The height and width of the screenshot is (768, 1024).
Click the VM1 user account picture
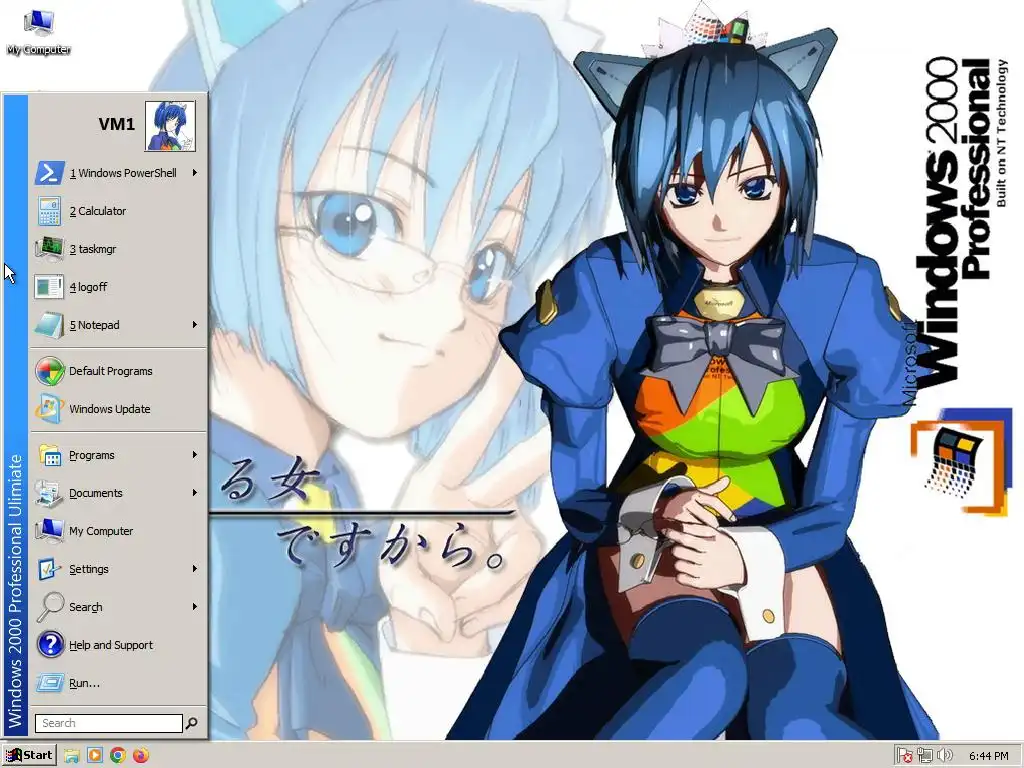pos(170,125)
